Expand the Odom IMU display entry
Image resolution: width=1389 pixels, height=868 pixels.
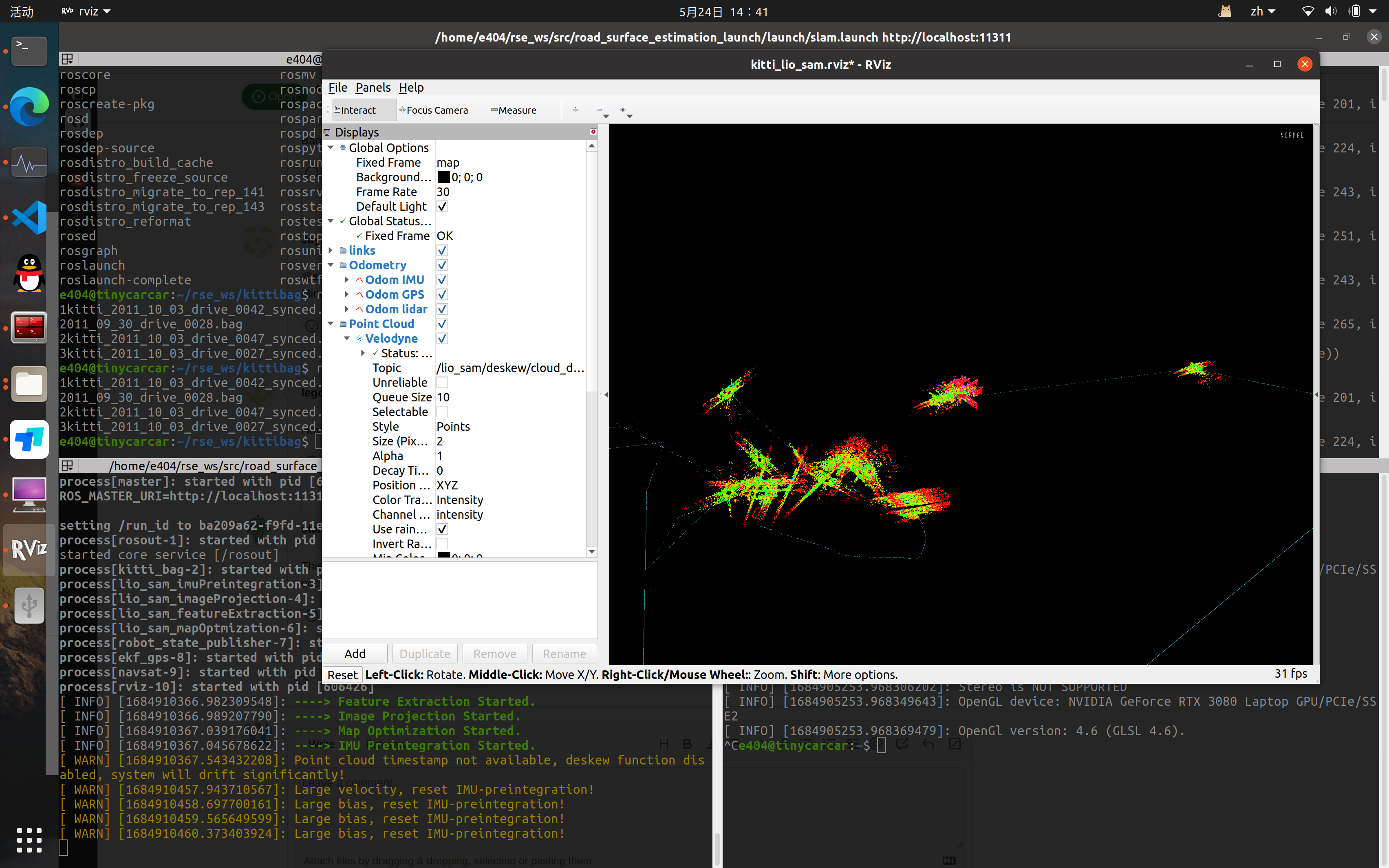347,280
